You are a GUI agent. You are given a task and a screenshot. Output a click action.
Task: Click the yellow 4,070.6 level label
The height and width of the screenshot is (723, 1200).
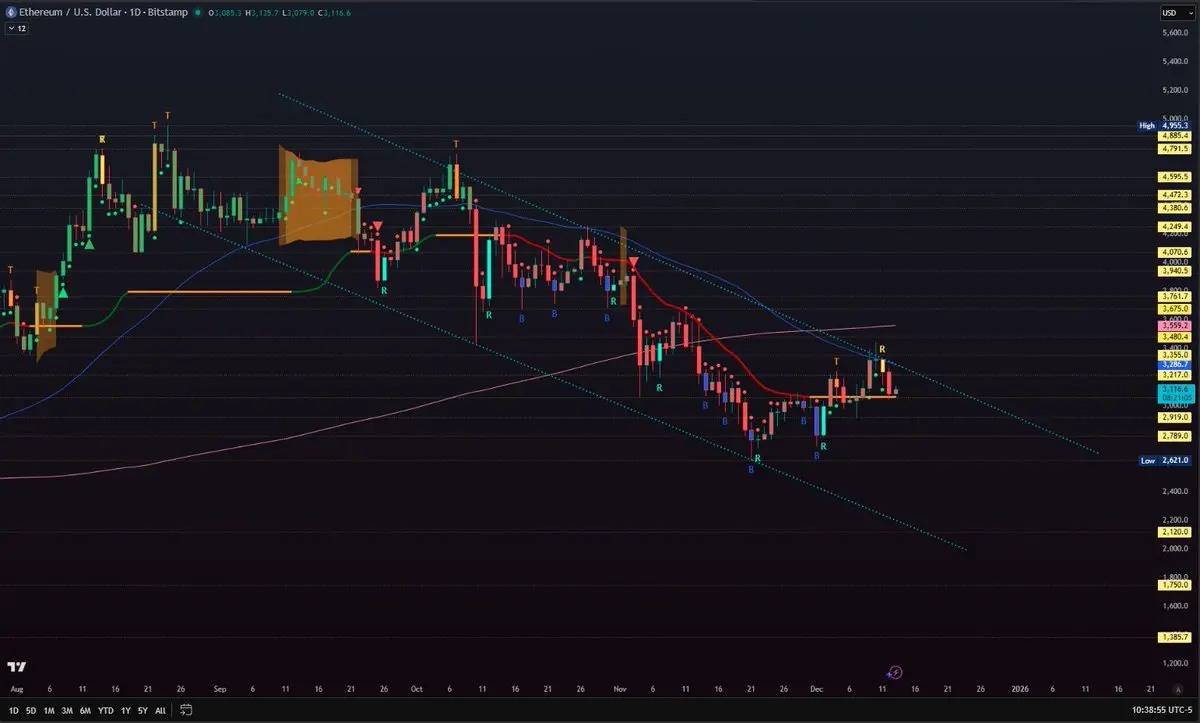click(1174, 252)
